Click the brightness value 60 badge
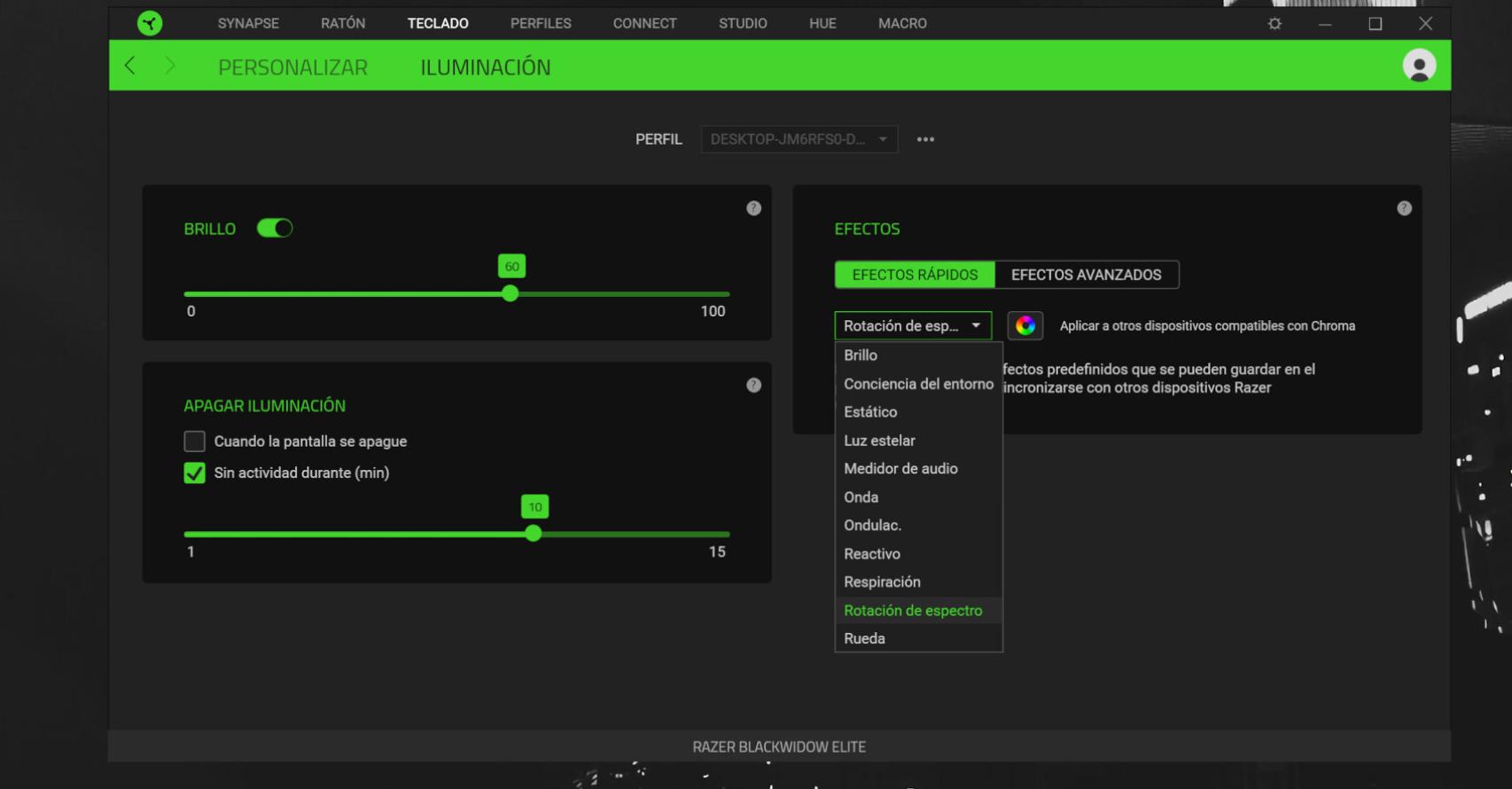This screenshot has height=789, width=1512. 511,266
